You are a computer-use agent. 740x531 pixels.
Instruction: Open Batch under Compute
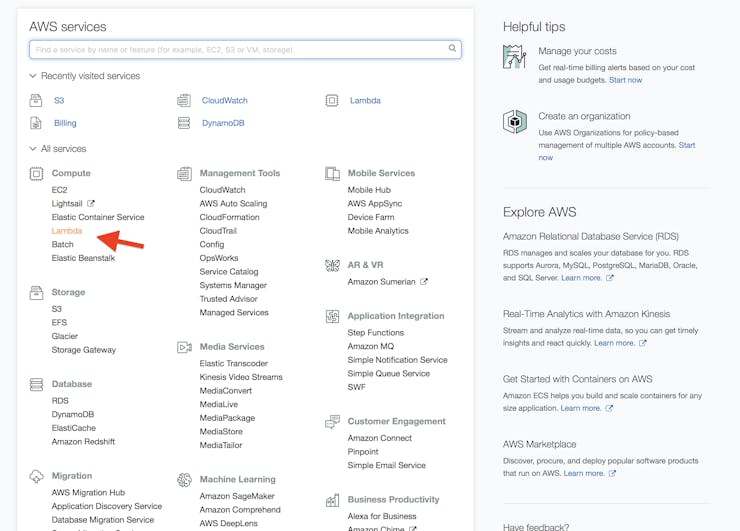click(63, 244)
